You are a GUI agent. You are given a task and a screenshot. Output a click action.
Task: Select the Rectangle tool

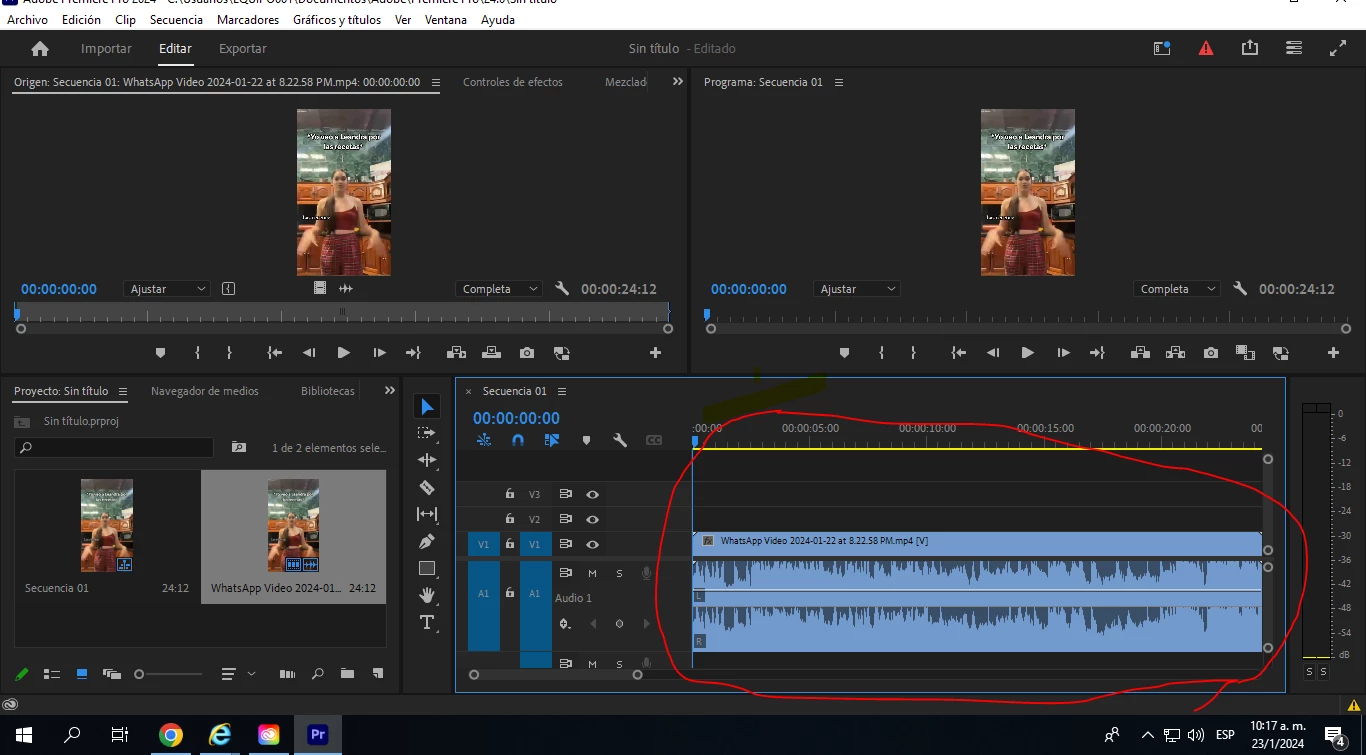427,568
